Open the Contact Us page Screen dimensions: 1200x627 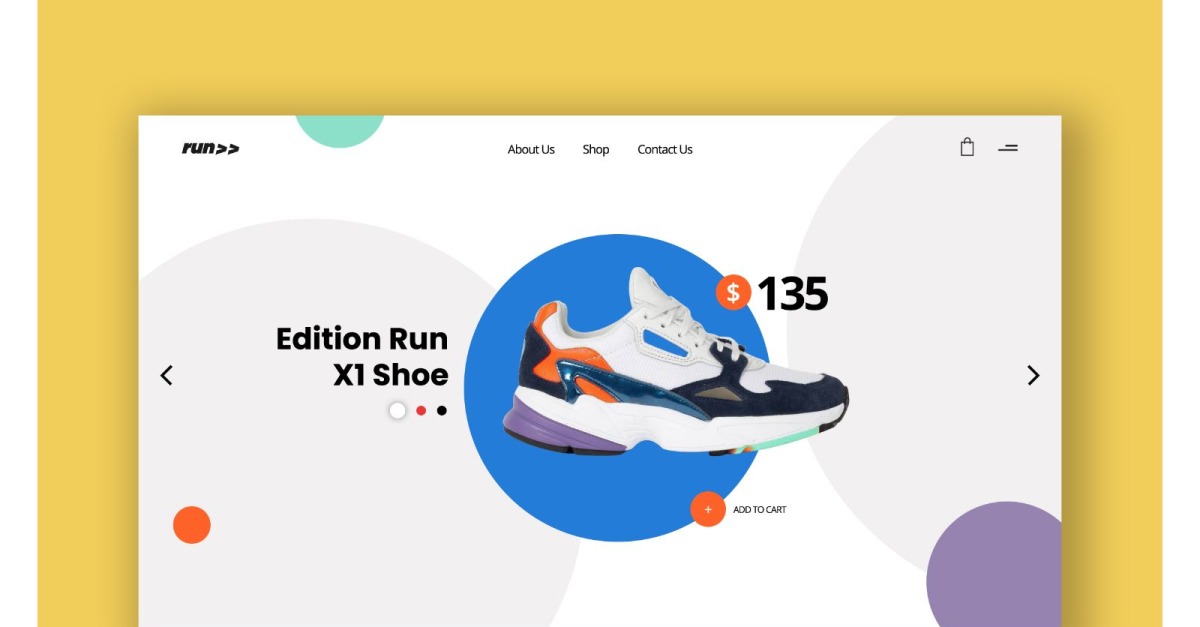665,149
